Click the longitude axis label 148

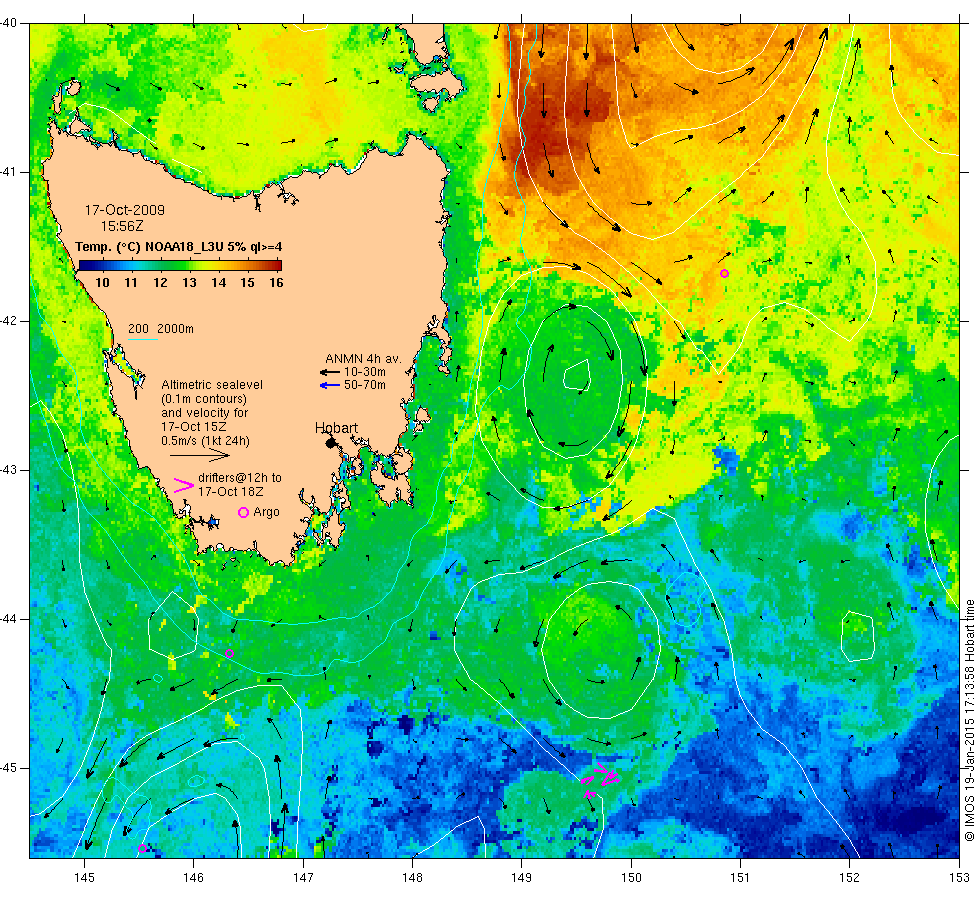(x=412, y=878)
